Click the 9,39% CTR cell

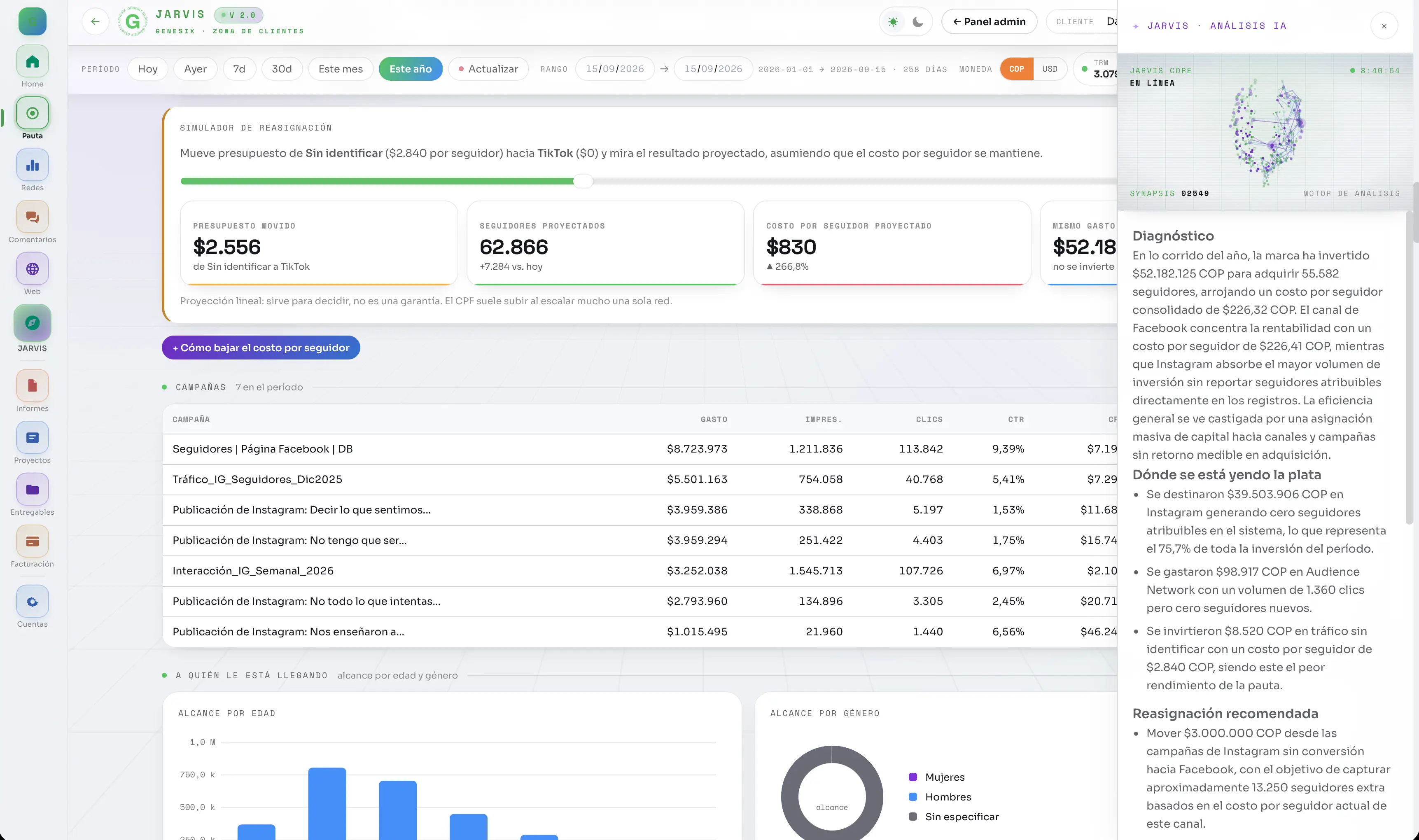[1008, 449]
